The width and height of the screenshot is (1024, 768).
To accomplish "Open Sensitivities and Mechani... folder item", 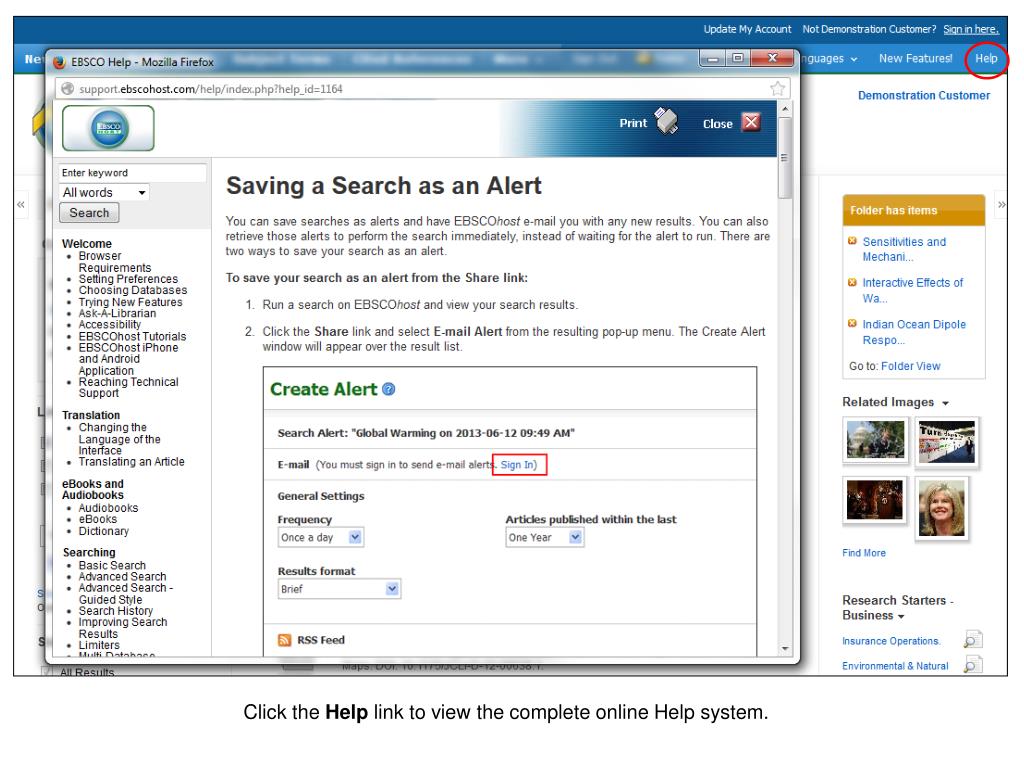I will (904, 249).
